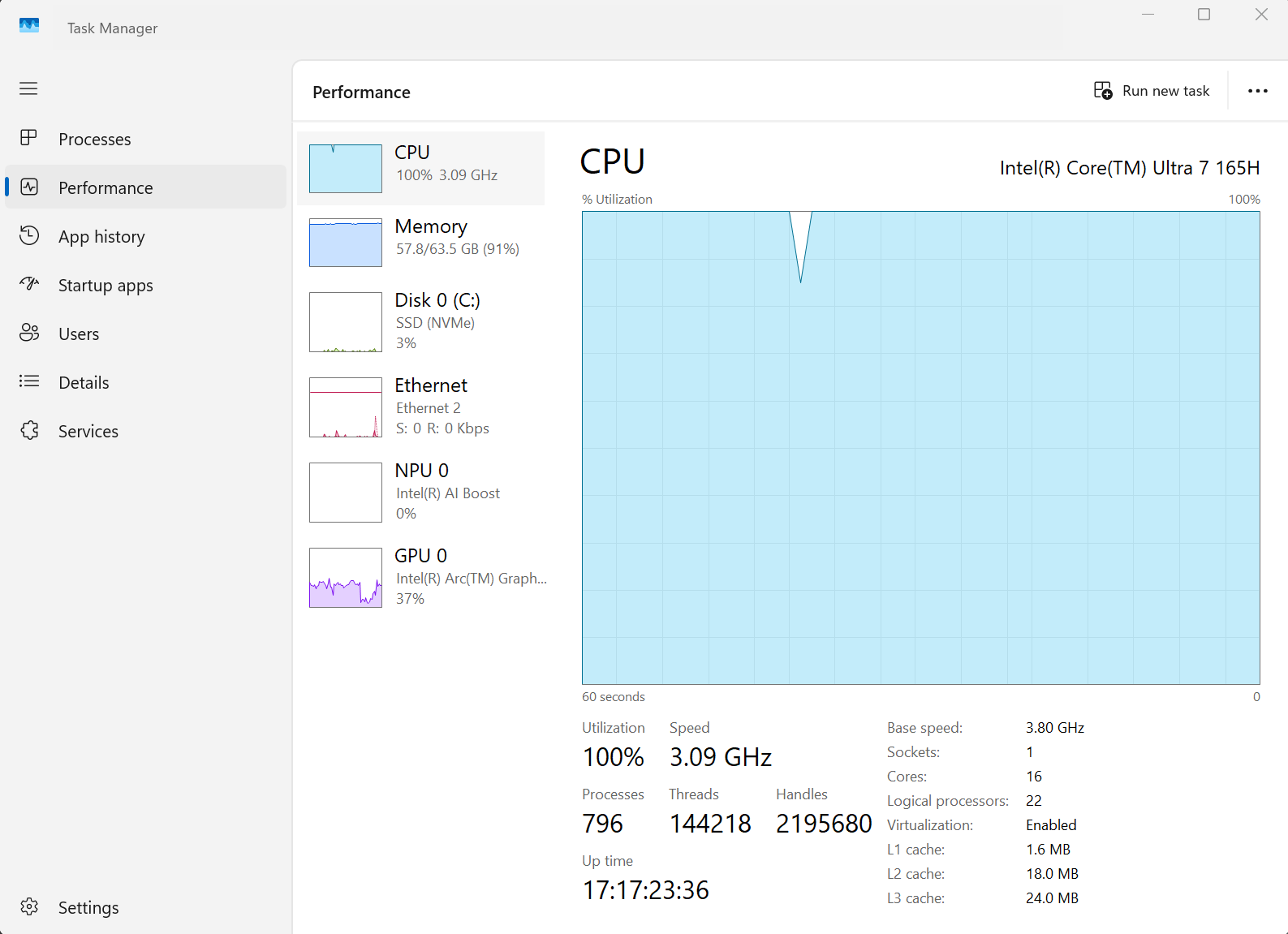Click the '57.8/63.5 GB (91%)' memory value

coord(458,249)
